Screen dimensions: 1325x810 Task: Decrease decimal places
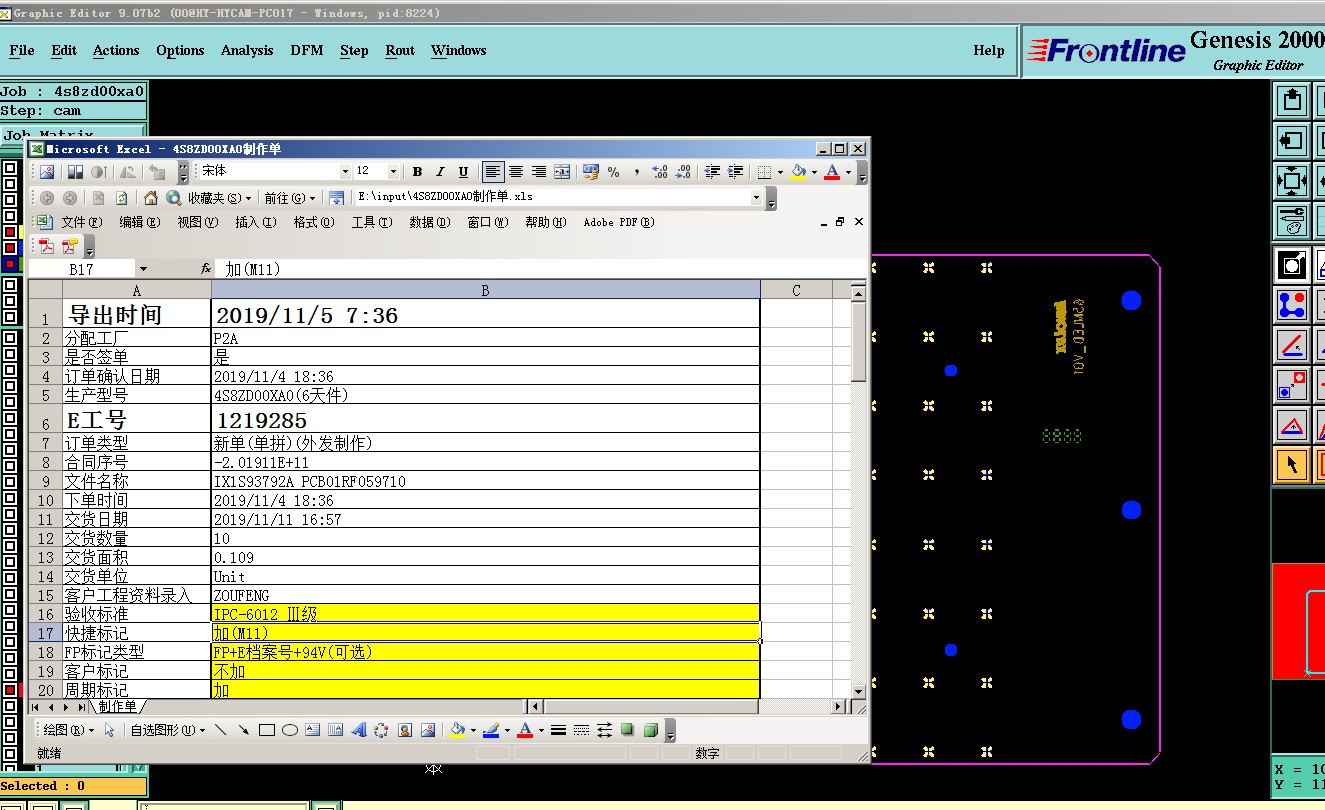[x=683, y=172]
